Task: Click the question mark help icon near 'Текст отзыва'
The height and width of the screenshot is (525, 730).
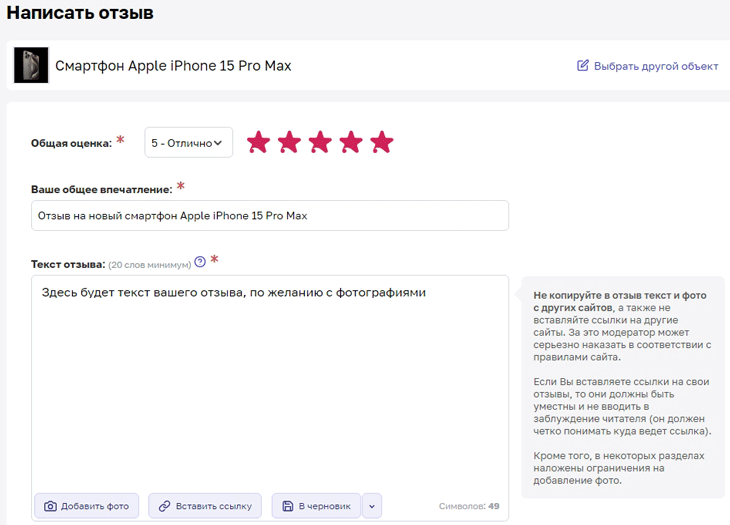Action: [200, 262]
